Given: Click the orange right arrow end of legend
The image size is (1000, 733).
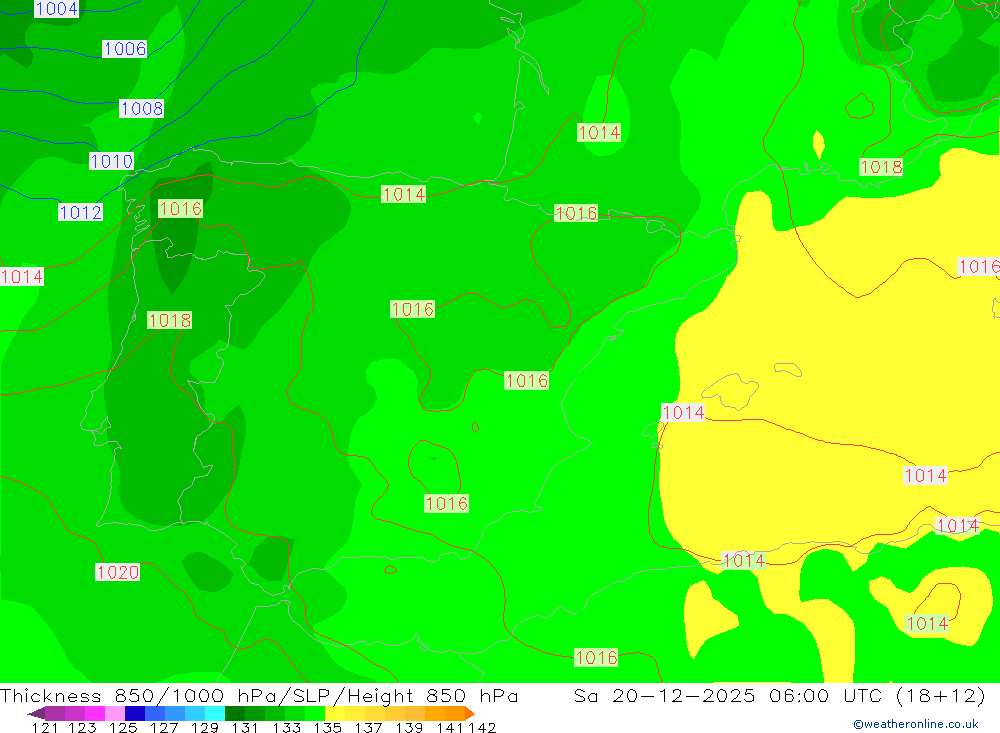Looking at the screenshot, I should 470,713.
